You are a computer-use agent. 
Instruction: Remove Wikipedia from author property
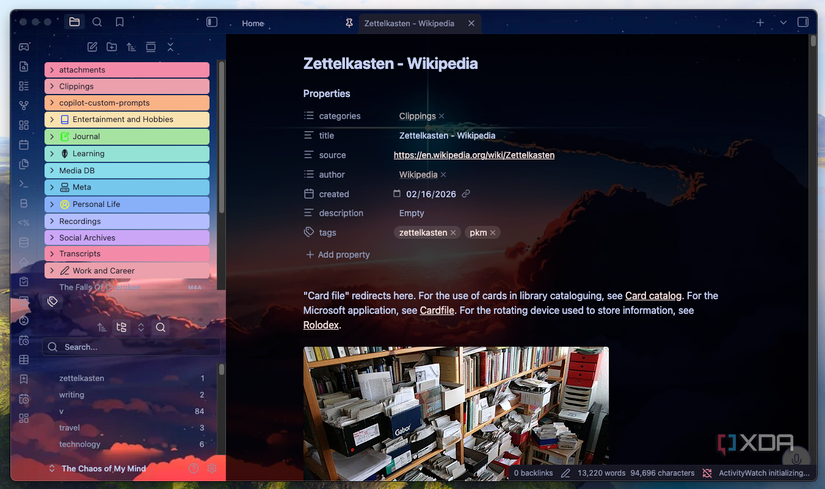443,175
